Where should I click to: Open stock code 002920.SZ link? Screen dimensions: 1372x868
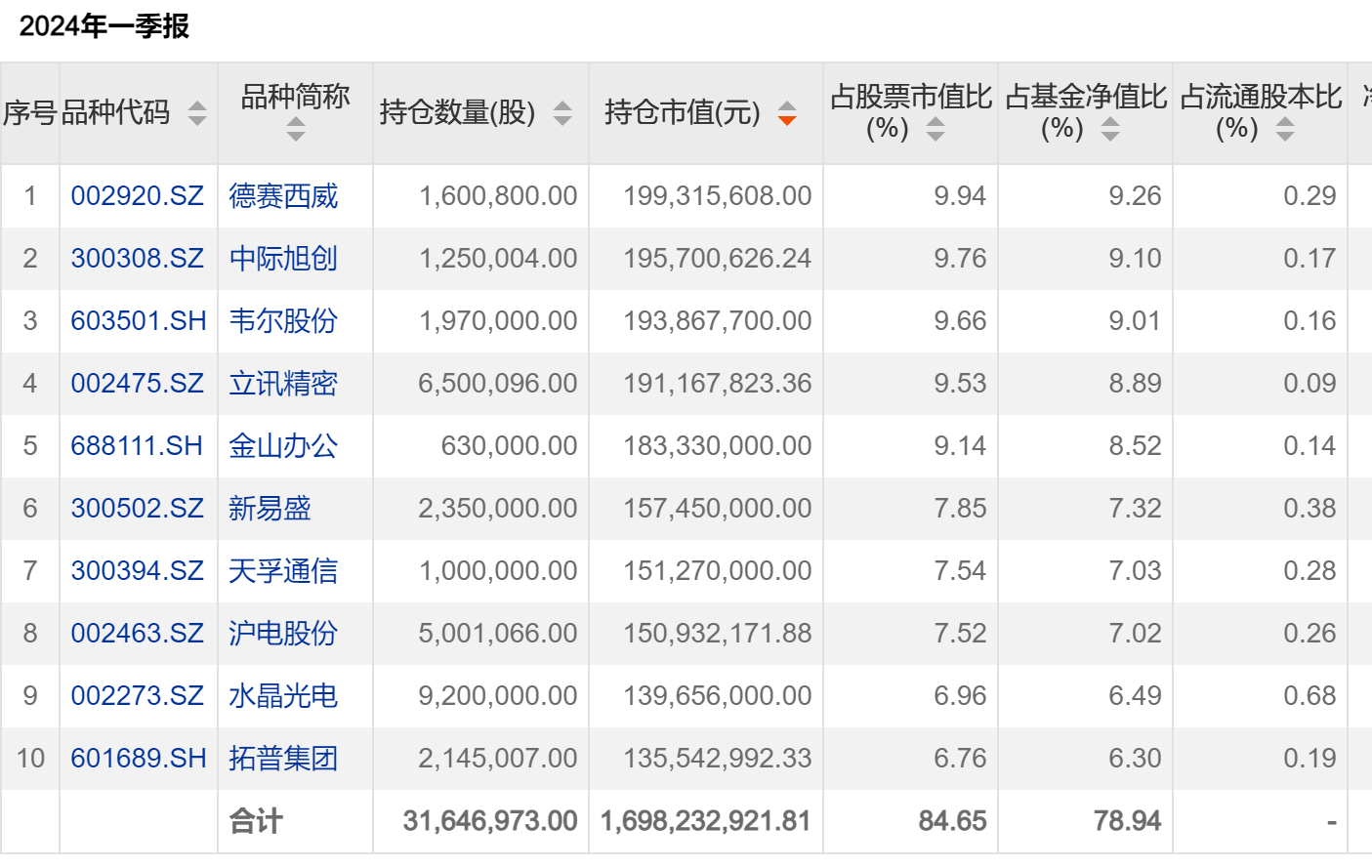[137, 196]
